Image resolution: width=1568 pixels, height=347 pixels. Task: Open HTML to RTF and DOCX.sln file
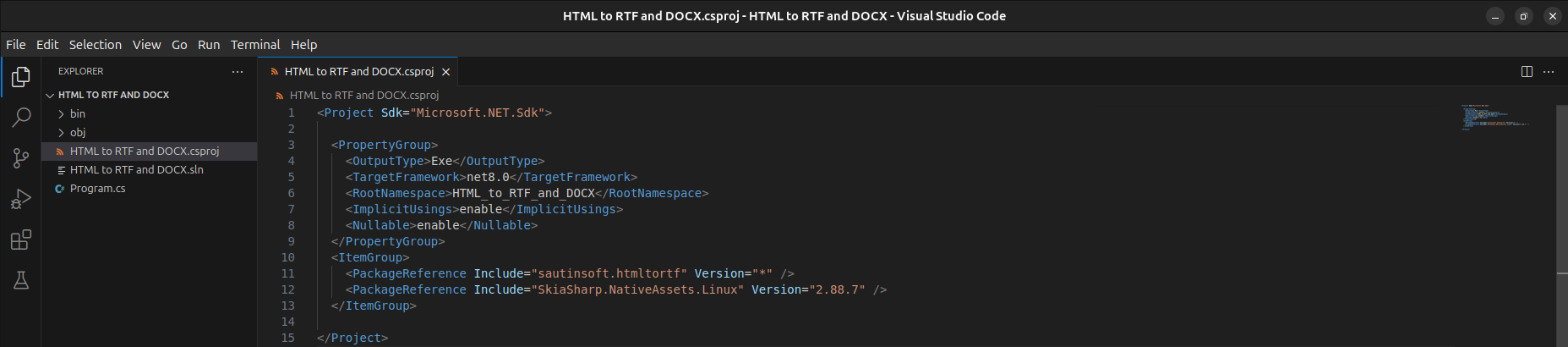[136, 169]
